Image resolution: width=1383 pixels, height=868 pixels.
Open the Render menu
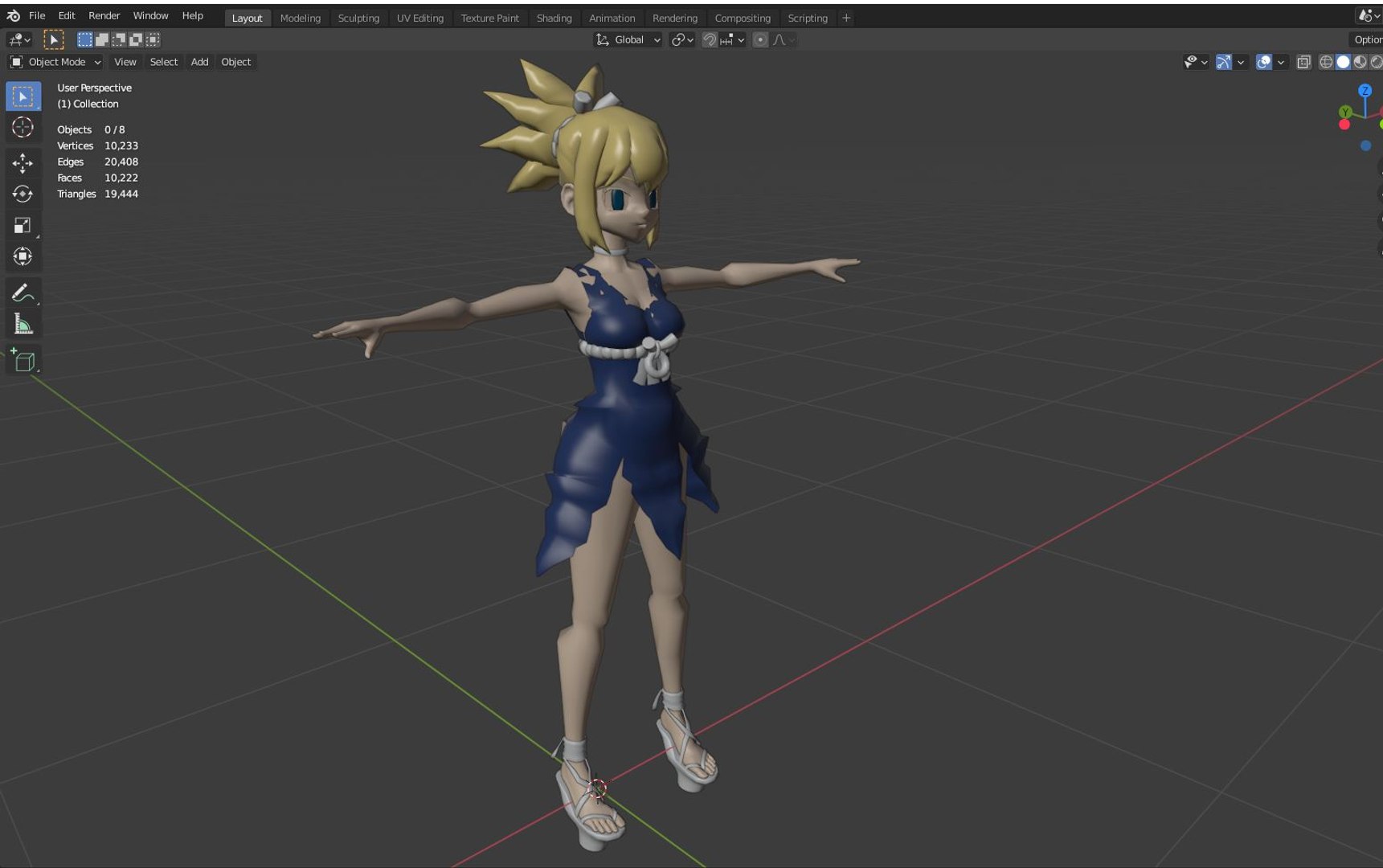point(104,16)
